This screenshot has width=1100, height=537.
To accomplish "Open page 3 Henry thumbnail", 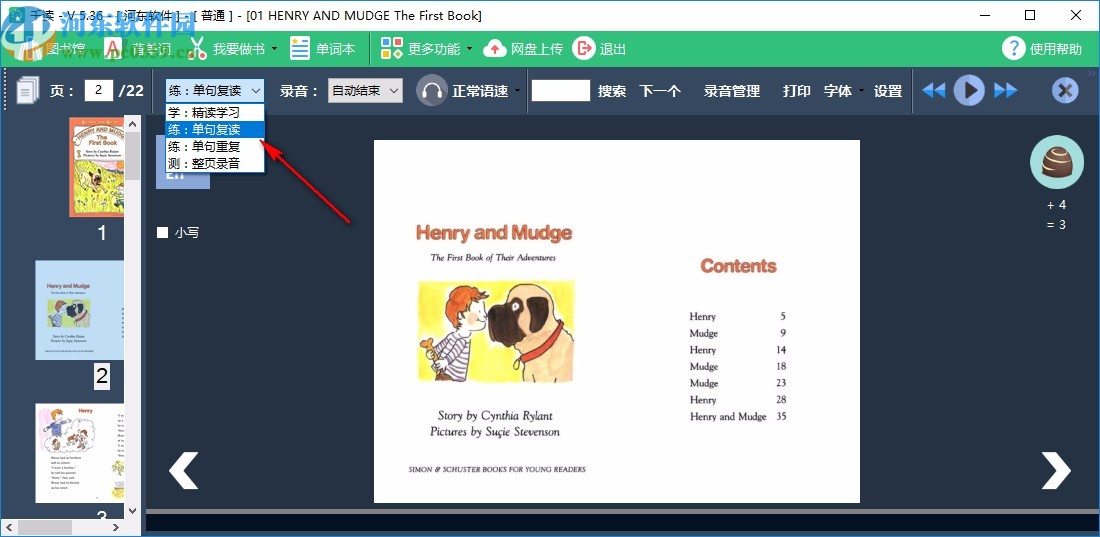I will [80, 453].
